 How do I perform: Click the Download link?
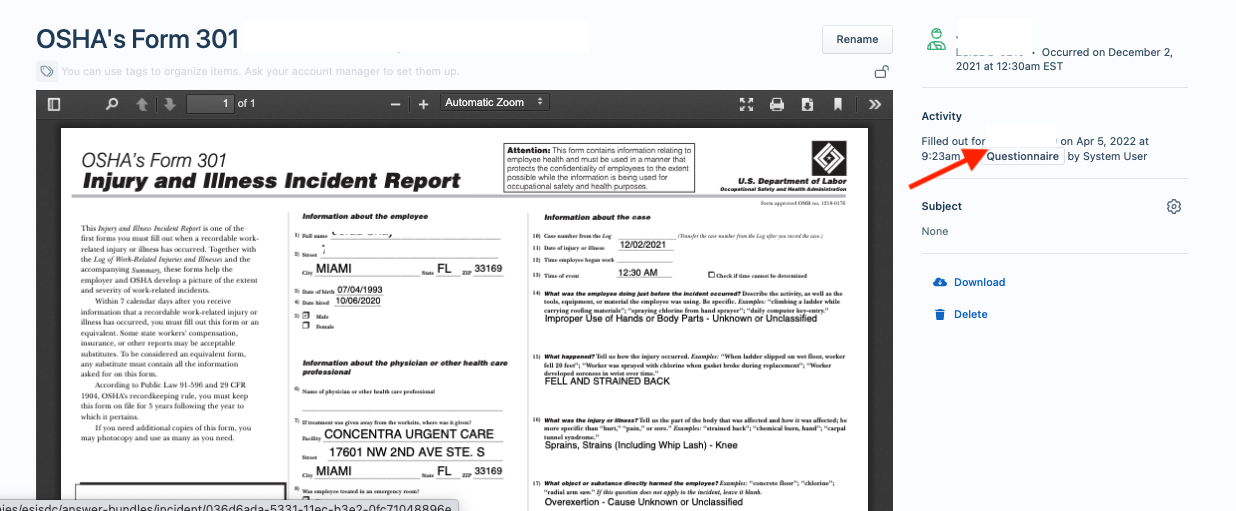980,282
